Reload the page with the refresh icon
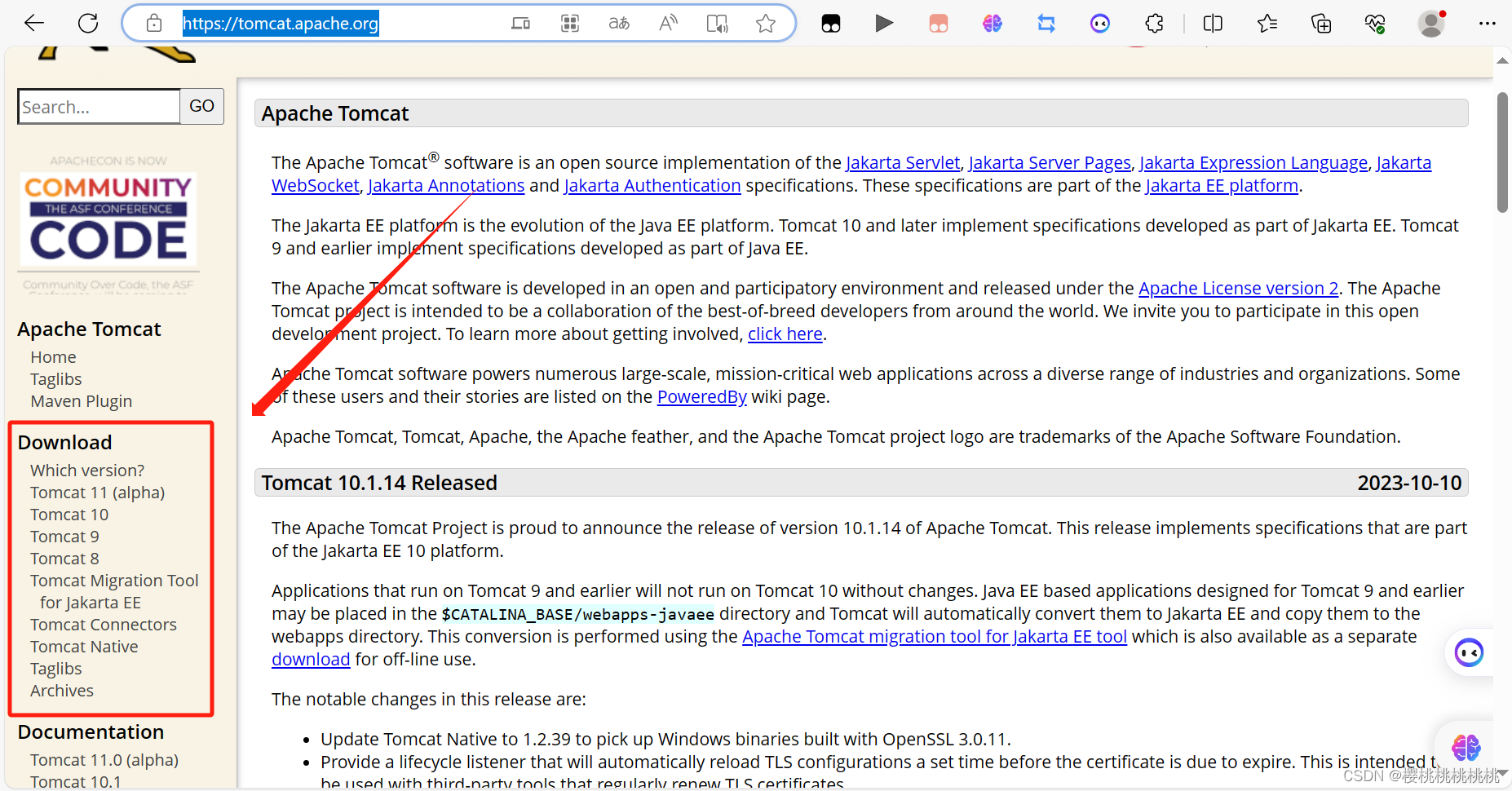The width and height of the screenshot is (1512, 791). point(88,23)
